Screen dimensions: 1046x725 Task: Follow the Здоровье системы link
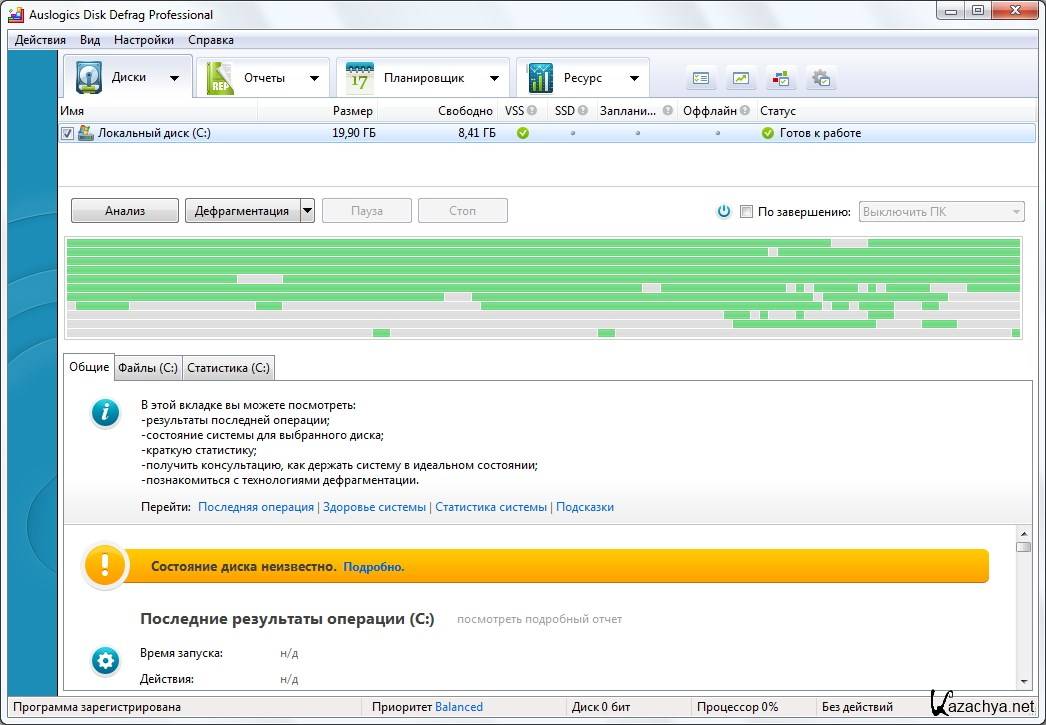374,507
